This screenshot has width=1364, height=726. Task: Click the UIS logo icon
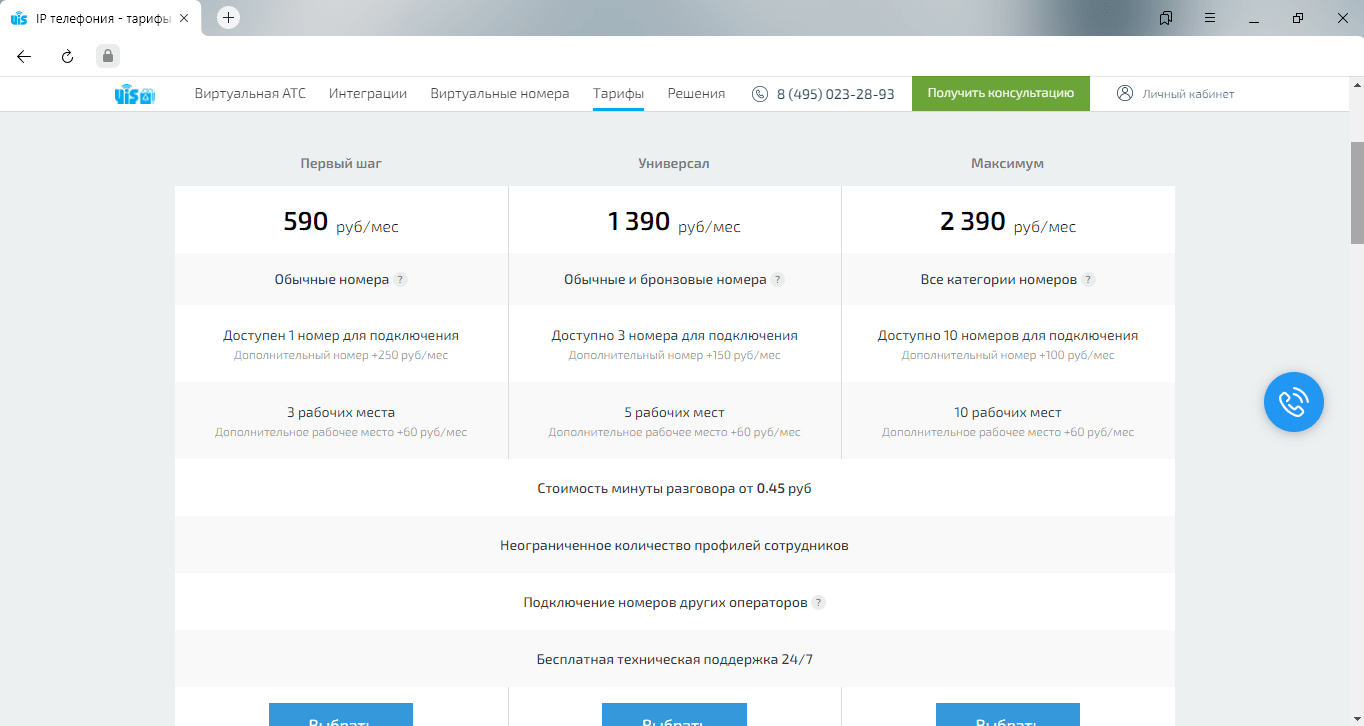pos(135,95)
